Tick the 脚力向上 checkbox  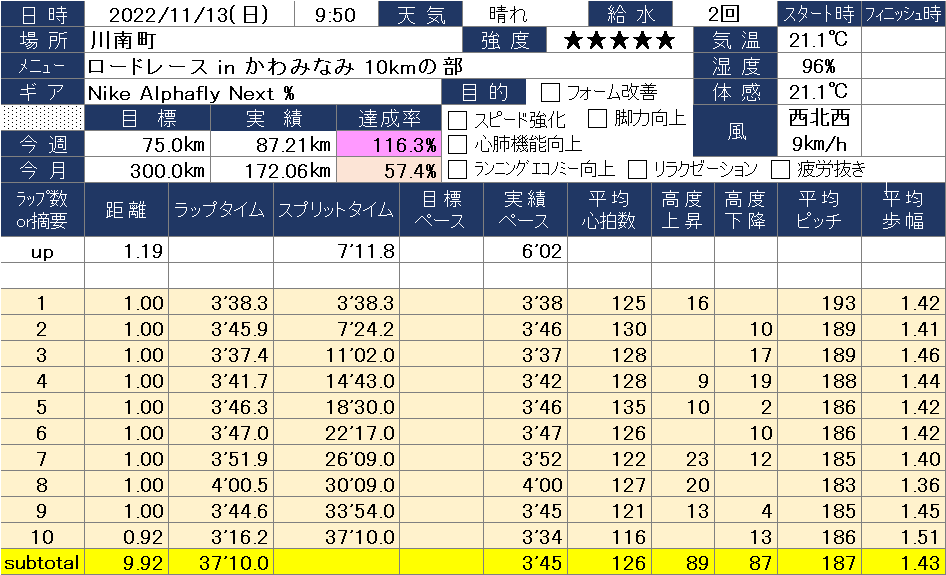(597, 119)
